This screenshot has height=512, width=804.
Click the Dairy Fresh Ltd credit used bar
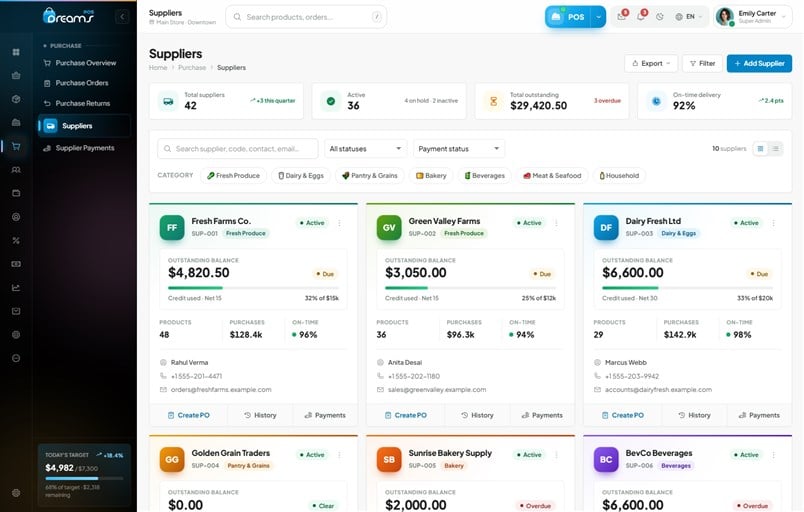coord(688,288)
